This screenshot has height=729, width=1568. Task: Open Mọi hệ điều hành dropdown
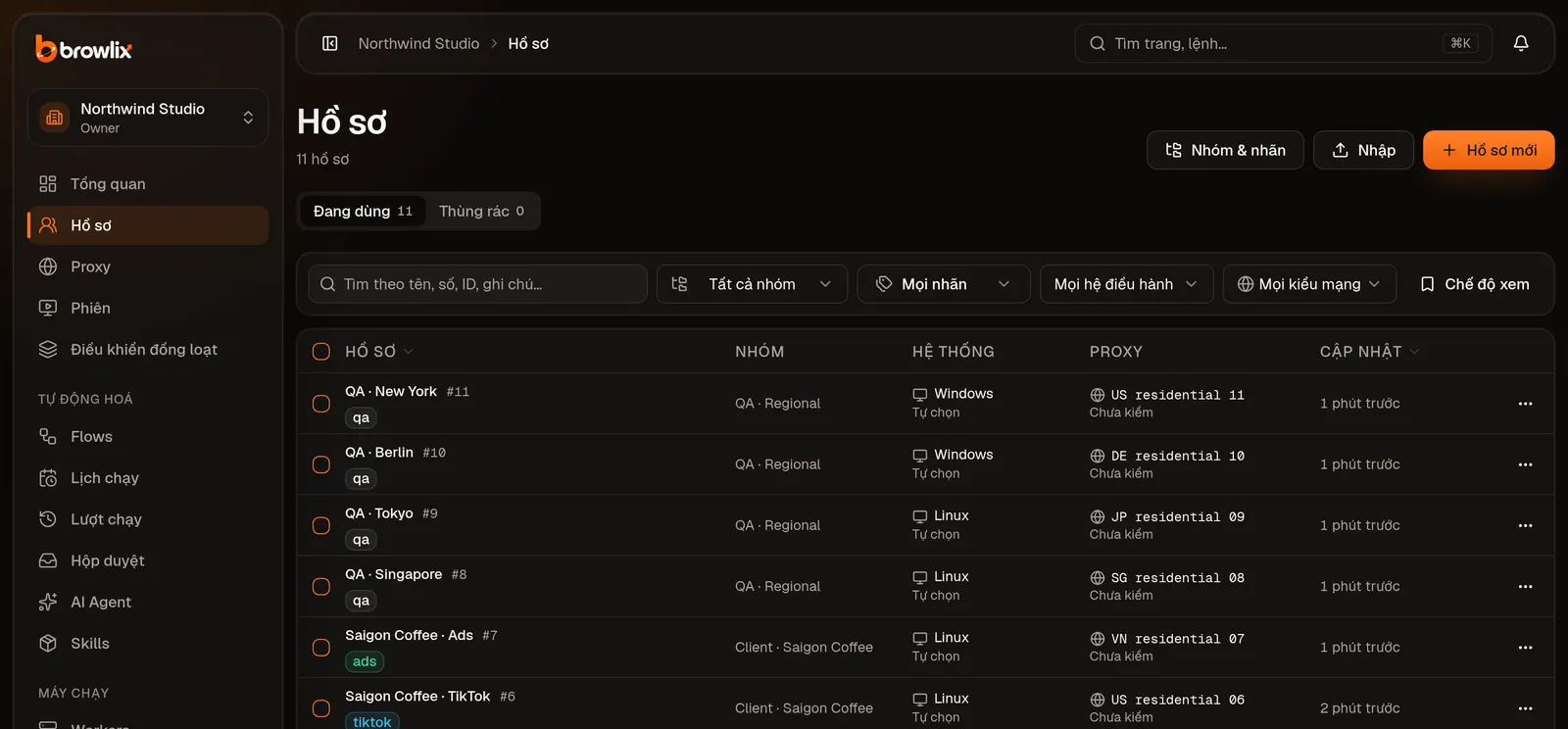tap(1126, 284)
